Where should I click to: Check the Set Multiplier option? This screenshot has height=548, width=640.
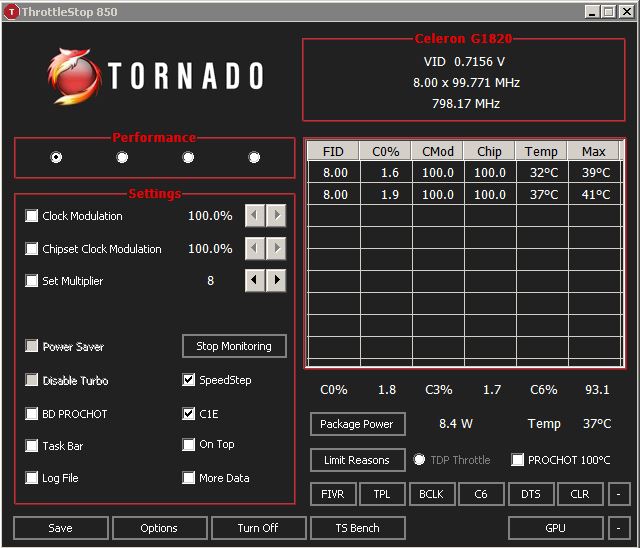[x=31, y=281]
